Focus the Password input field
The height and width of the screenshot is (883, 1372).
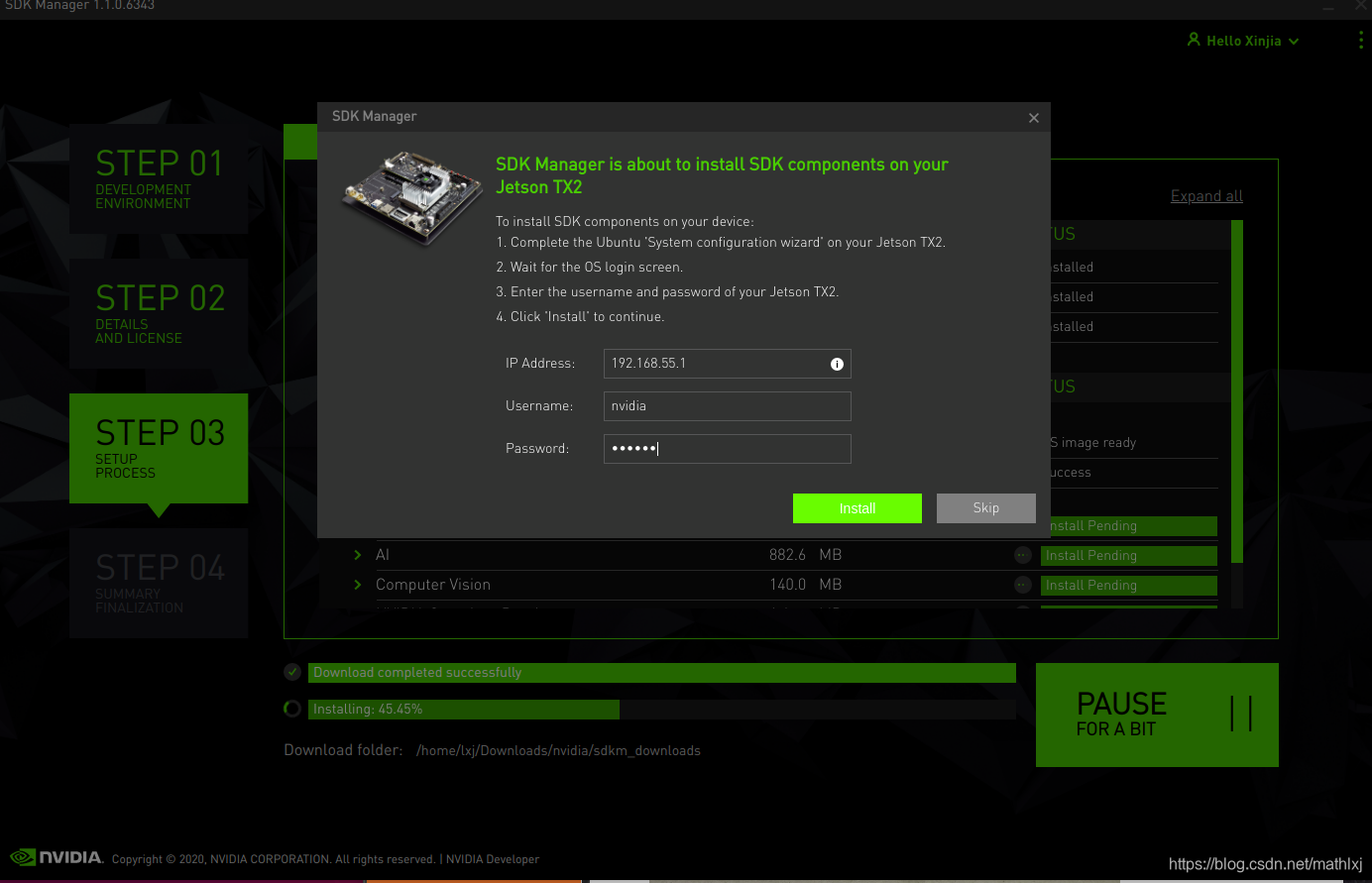pos(727,449)
